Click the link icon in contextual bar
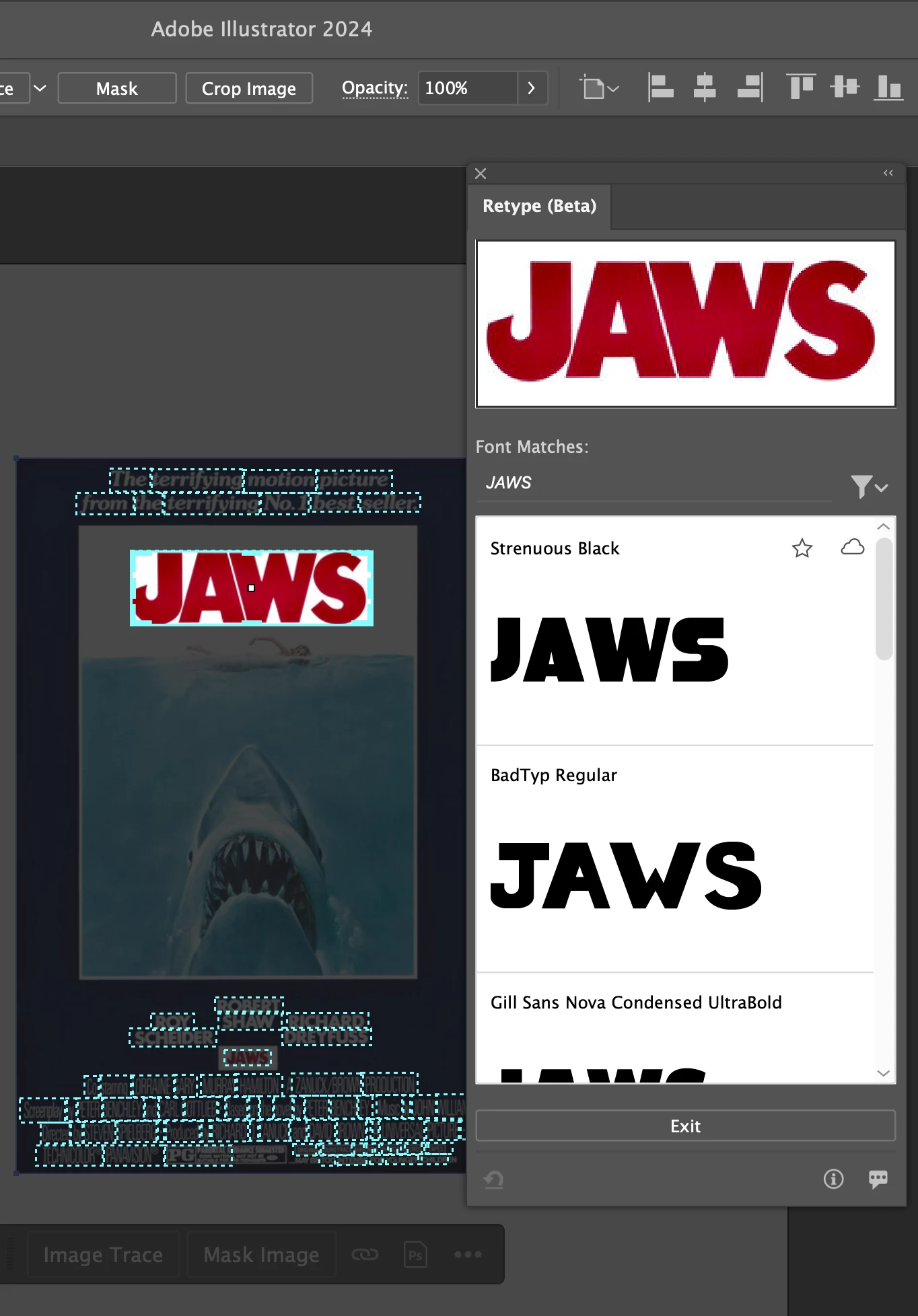The height and width of the screenshot is (1316, 918). (x=365, y=1254)
